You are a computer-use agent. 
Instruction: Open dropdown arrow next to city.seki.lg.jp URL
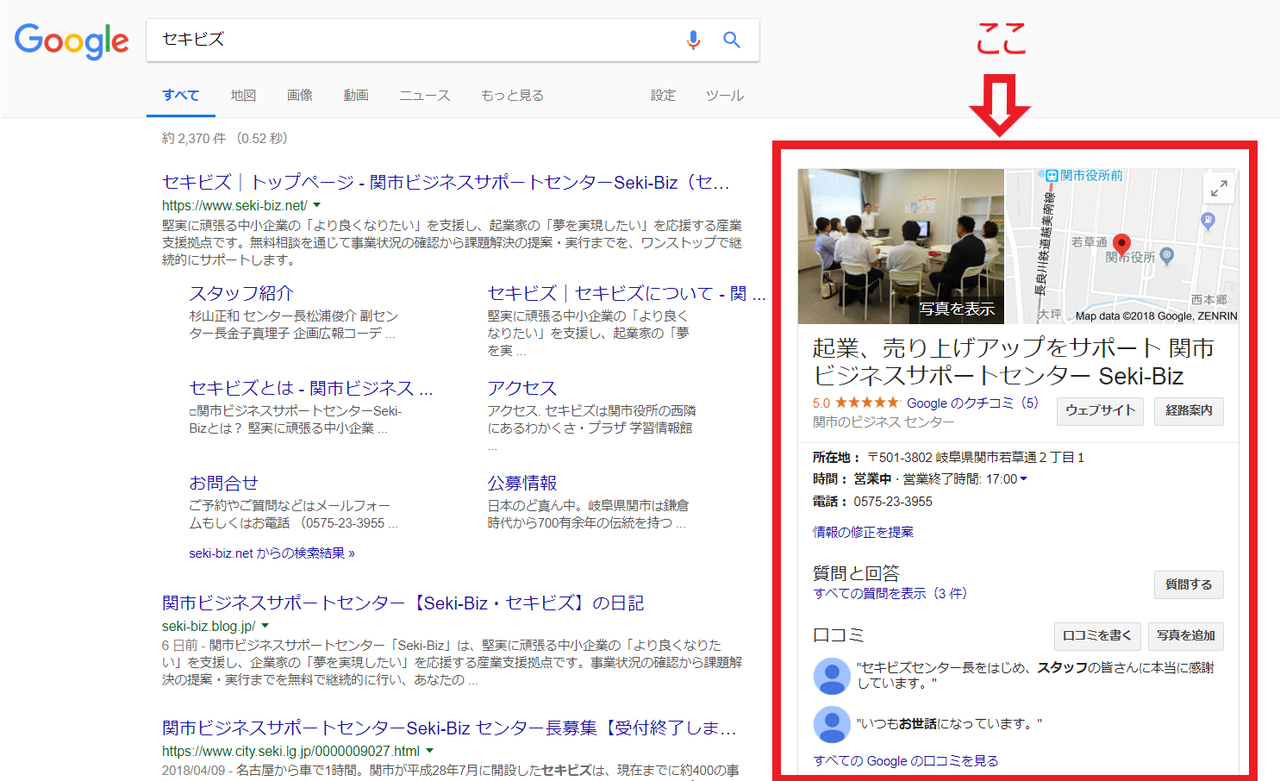pyautogui.click(x=429, y=750)
